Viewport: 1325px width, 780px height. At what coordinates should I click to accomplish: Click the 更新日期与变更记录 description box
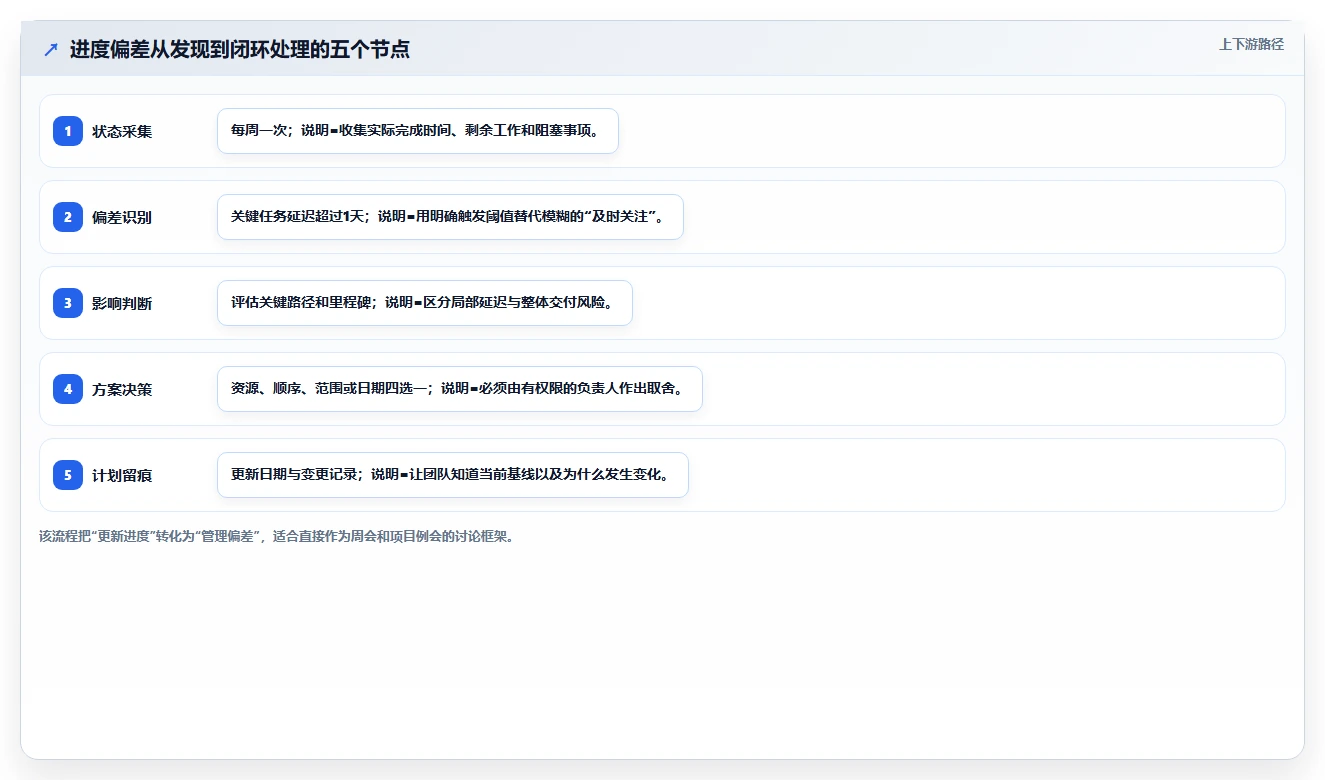coord(453,475)
